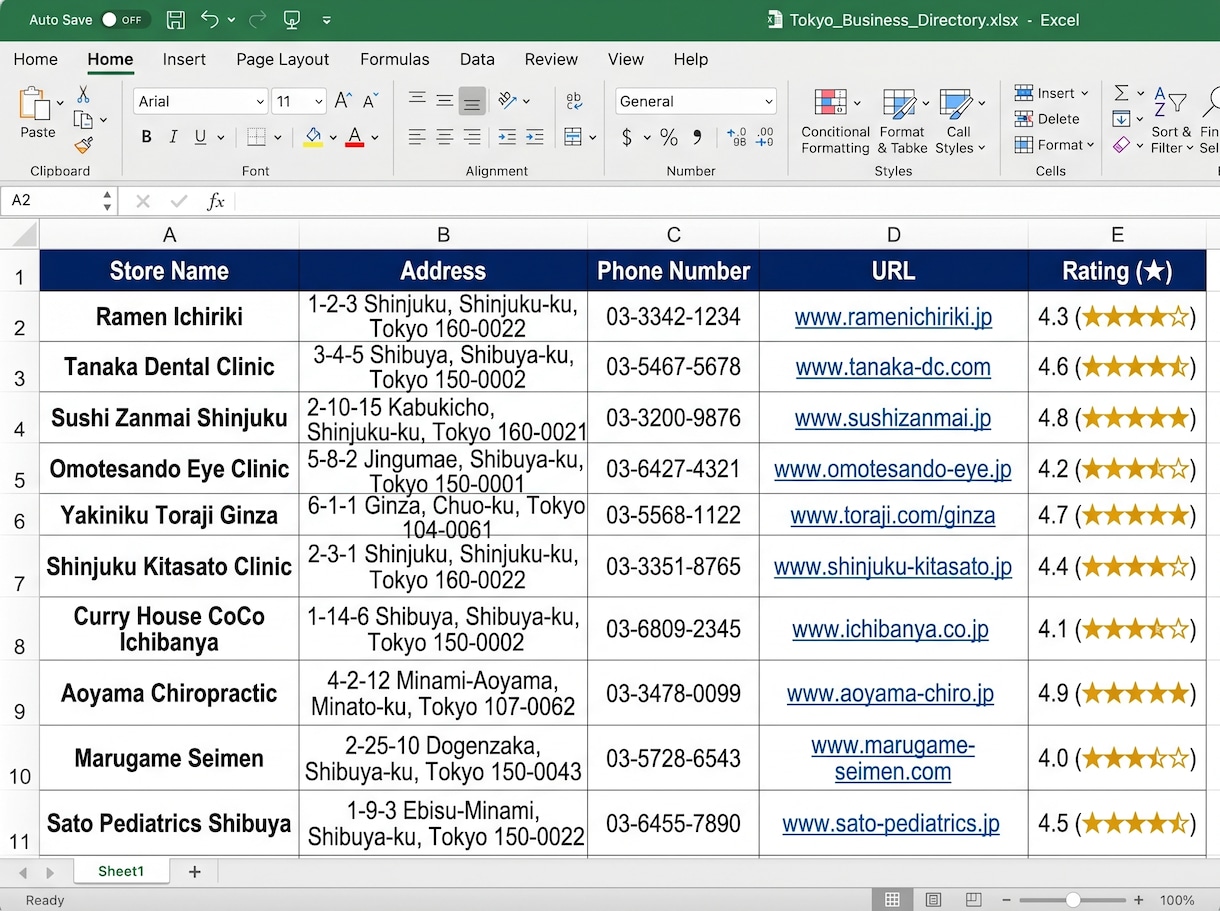Viewport: 1220px width, 911px height.
Task: Increase font size with the larger A
Action: (343, 101)
